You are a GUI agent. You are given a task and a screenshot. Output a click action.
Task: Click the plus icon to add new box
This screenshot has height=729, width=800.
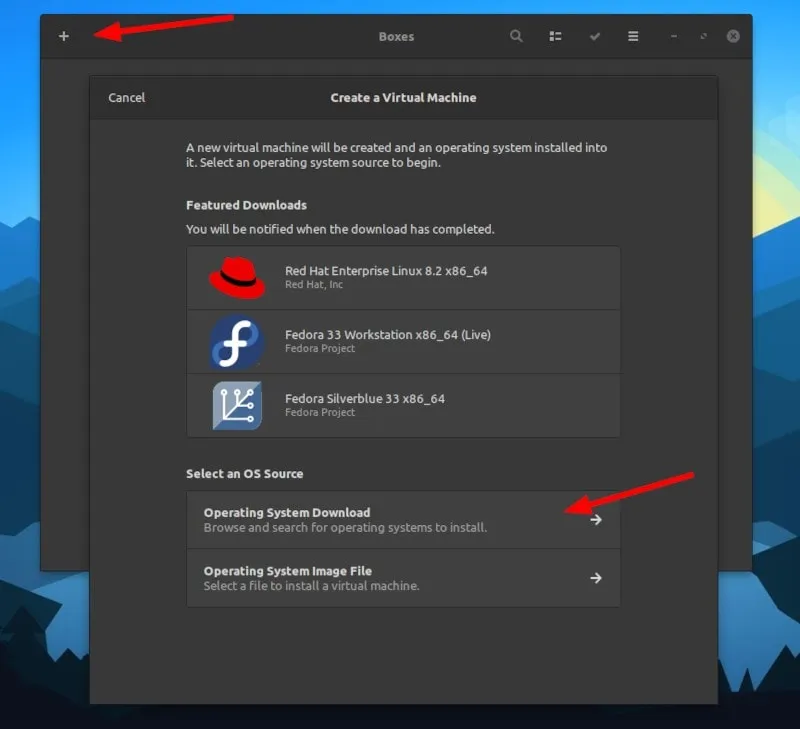pyautogui.click(x=64, y=36)
